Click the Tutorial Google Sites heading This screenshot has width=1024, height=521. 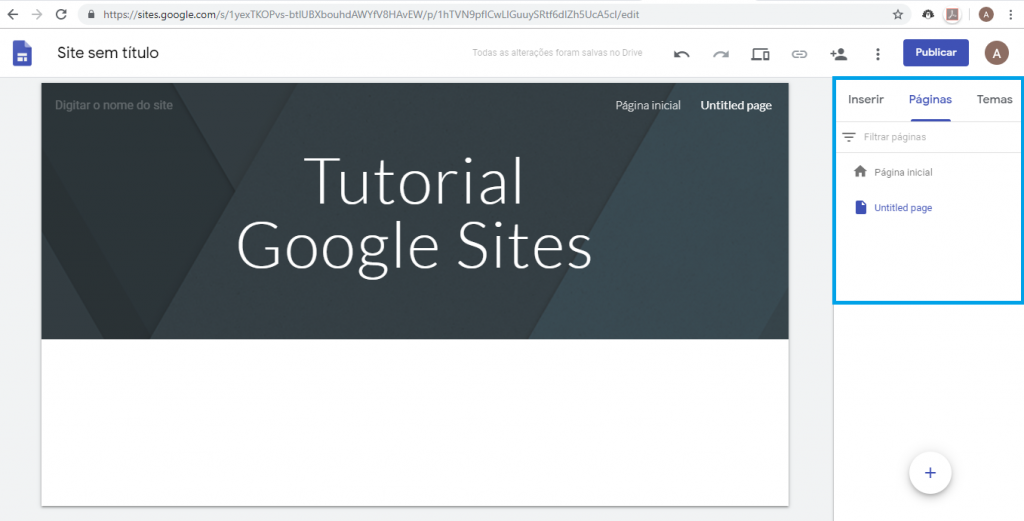[x=414, y=213]
